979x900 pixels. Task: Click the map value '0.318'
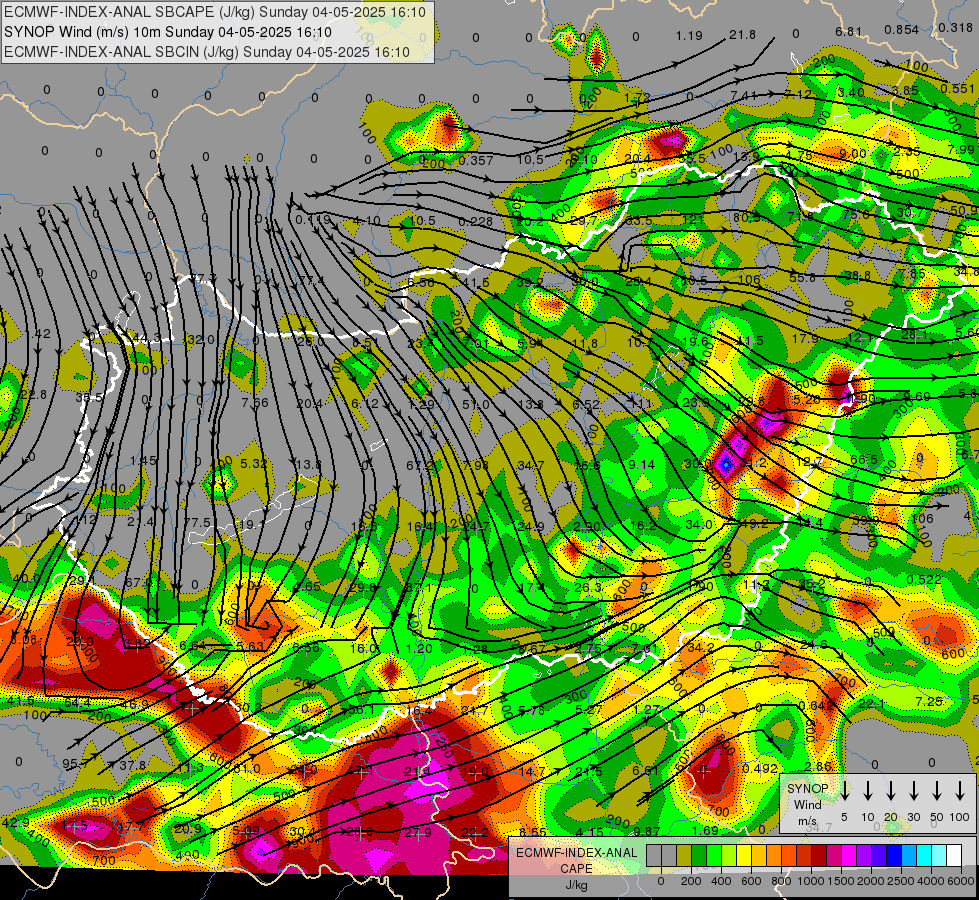pyautogui.click(x=955, y=28)
